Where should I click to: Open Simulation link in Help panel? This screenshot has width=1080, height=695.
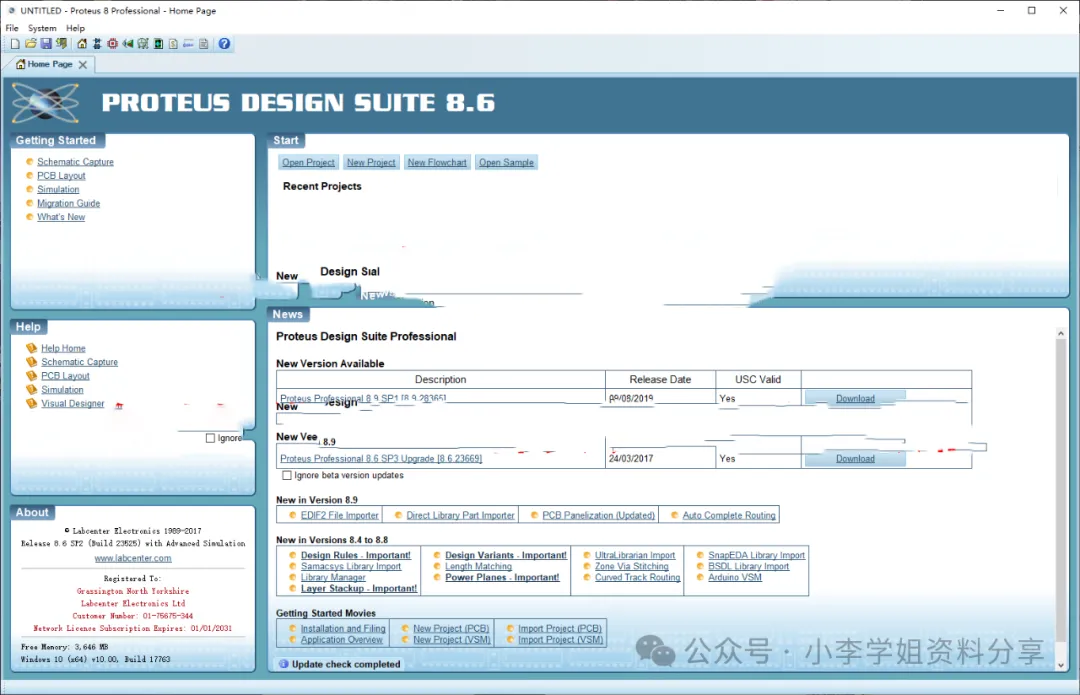click(62, 390)
